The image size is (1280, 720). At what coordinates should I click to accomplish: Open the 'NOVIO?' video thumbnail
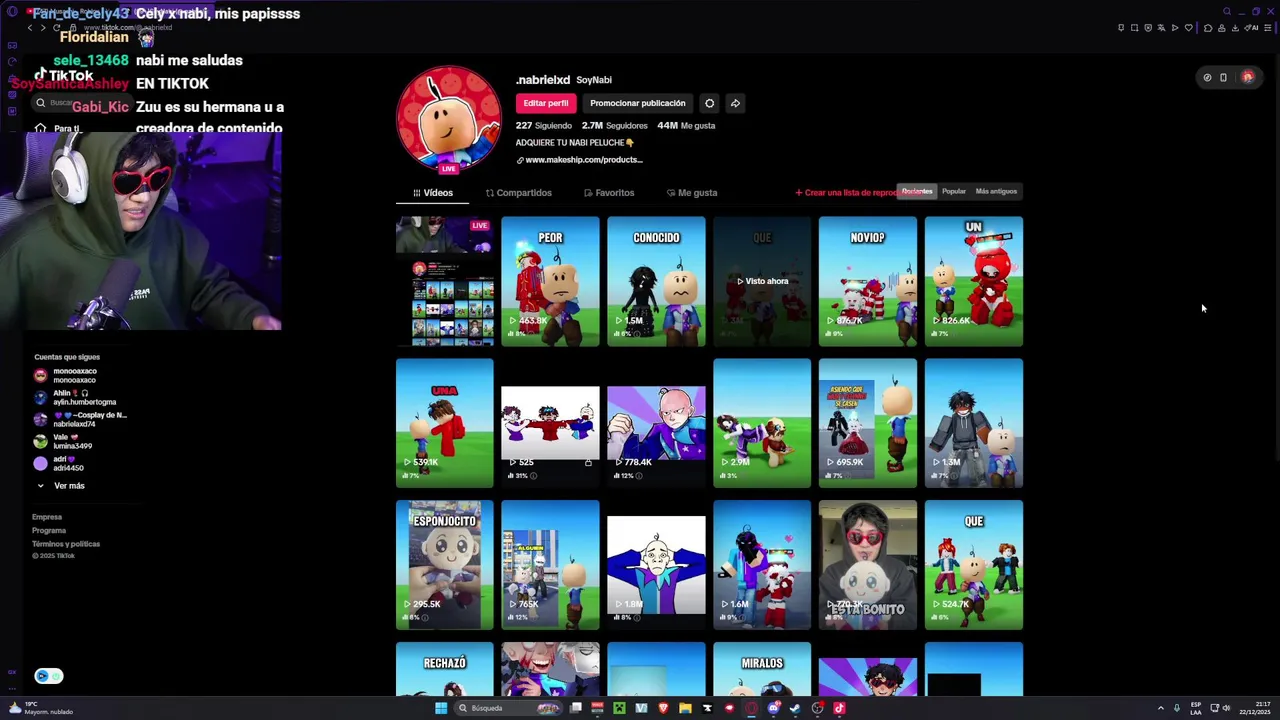tap(868, 281)
